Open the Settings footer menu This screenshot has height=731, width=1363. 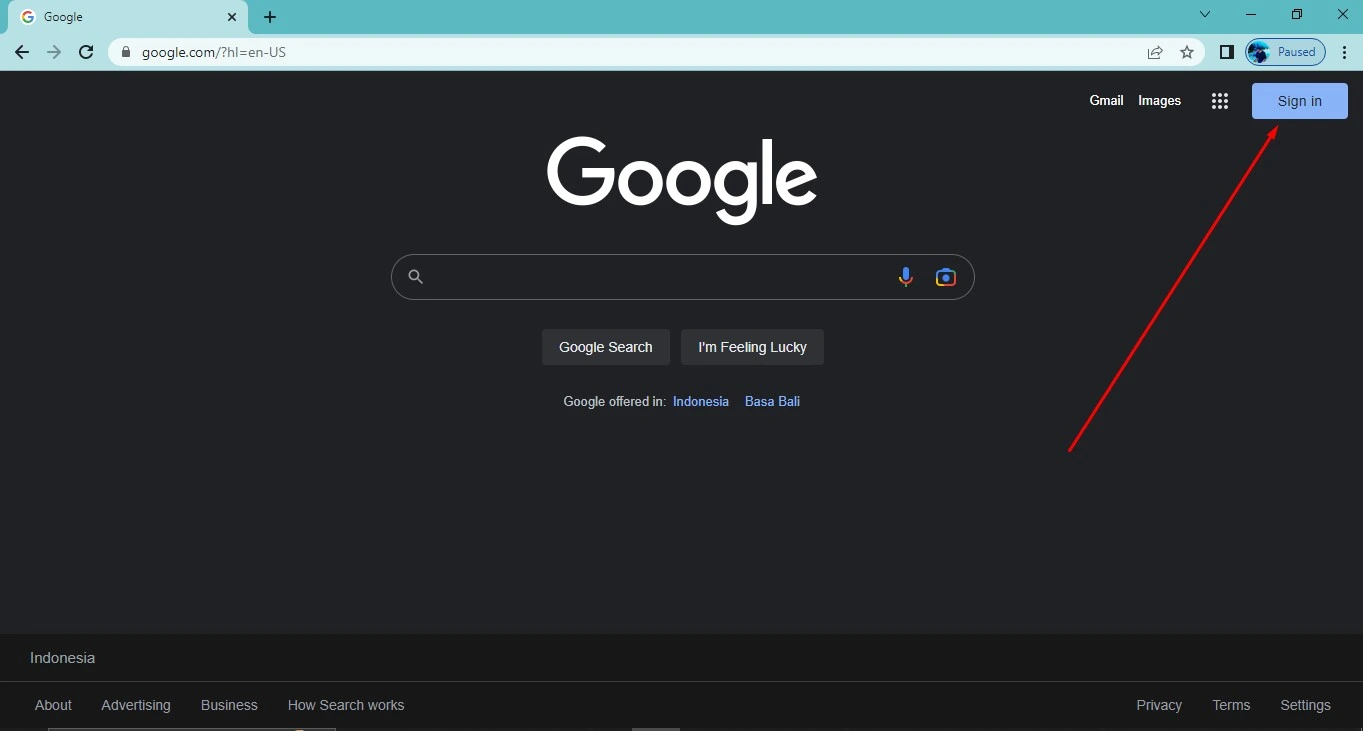coord(1305,705)
